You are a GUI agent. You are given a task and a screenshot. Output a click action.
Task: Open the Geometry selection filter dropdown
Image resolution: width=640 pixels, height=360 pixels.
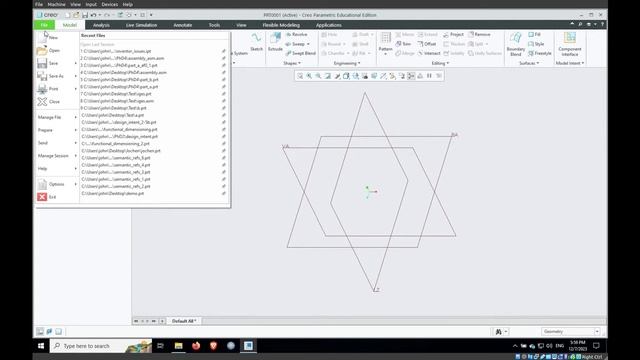click(x=571, y=331)
